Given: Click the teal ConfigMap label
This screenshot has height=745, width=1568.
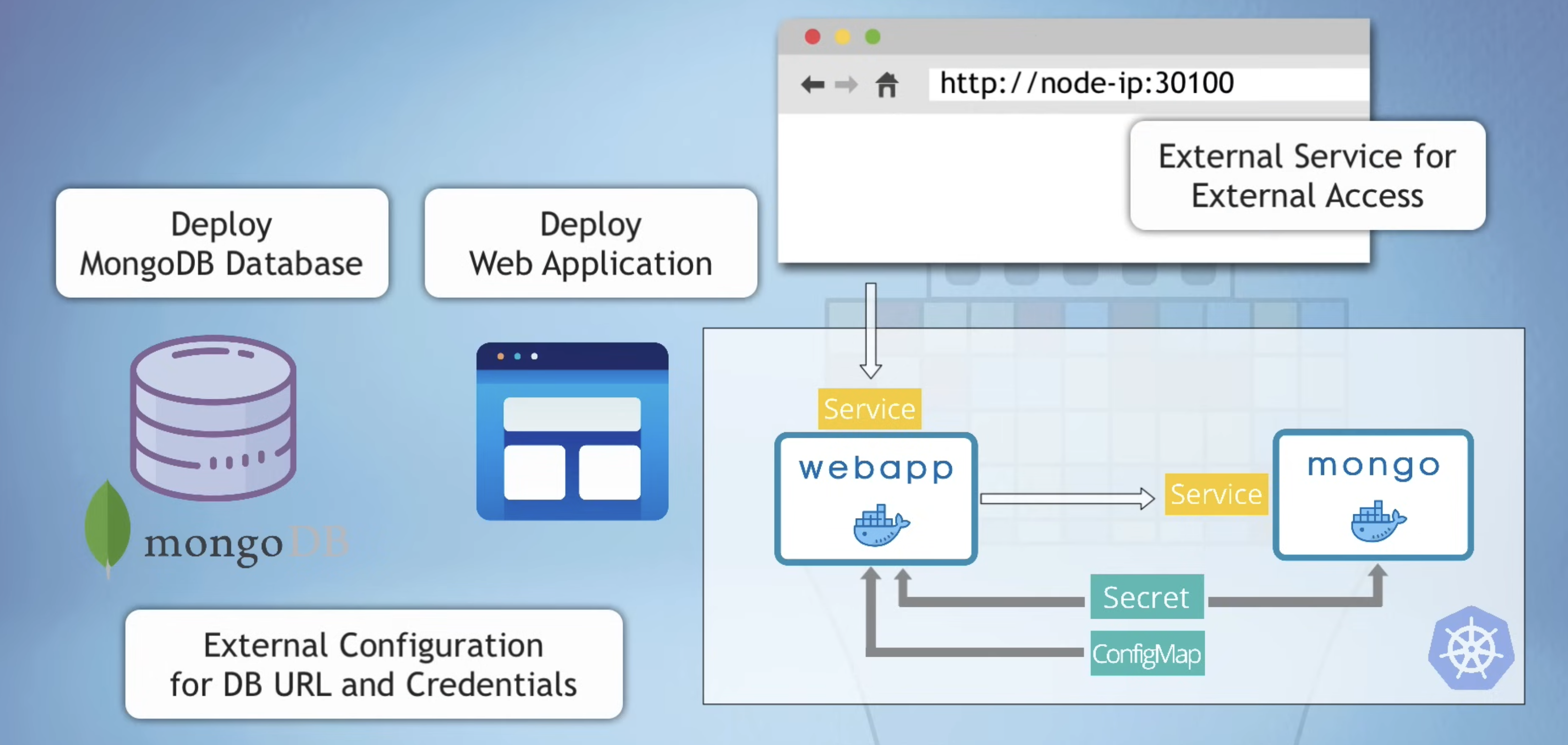Looking at the screenshot, I should coord(1147,654).
